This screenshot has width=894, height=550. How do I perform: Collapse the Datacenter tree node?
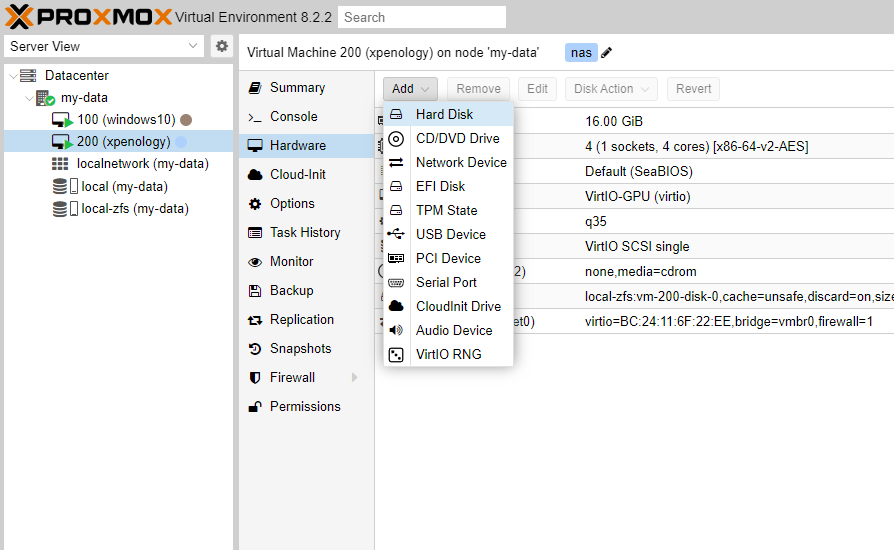click(x=13, y=76)
